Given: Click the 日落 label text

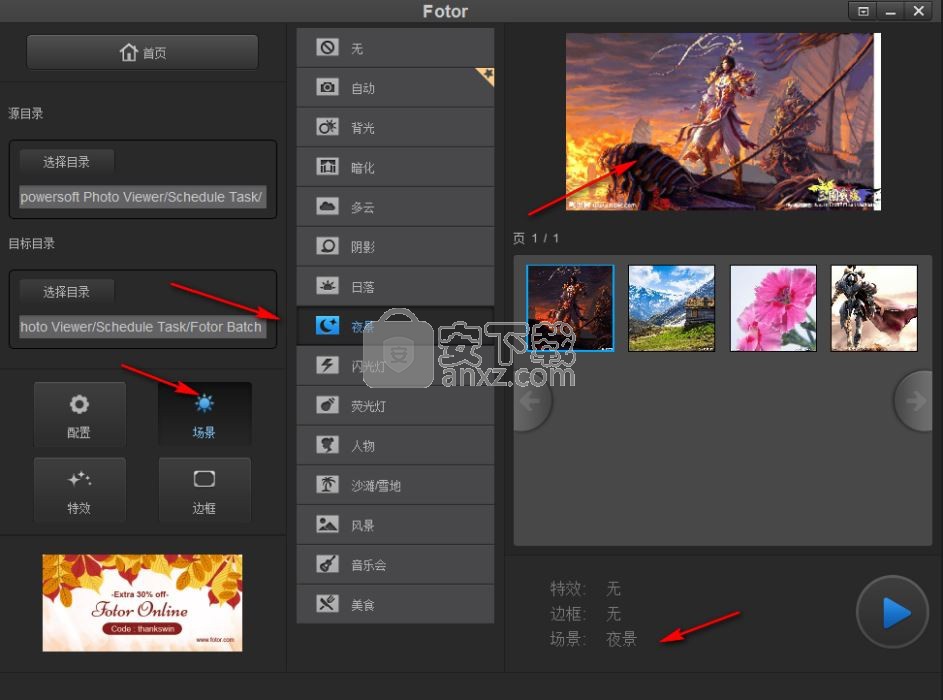Looking at the screenshot, I should pos(363,287).
